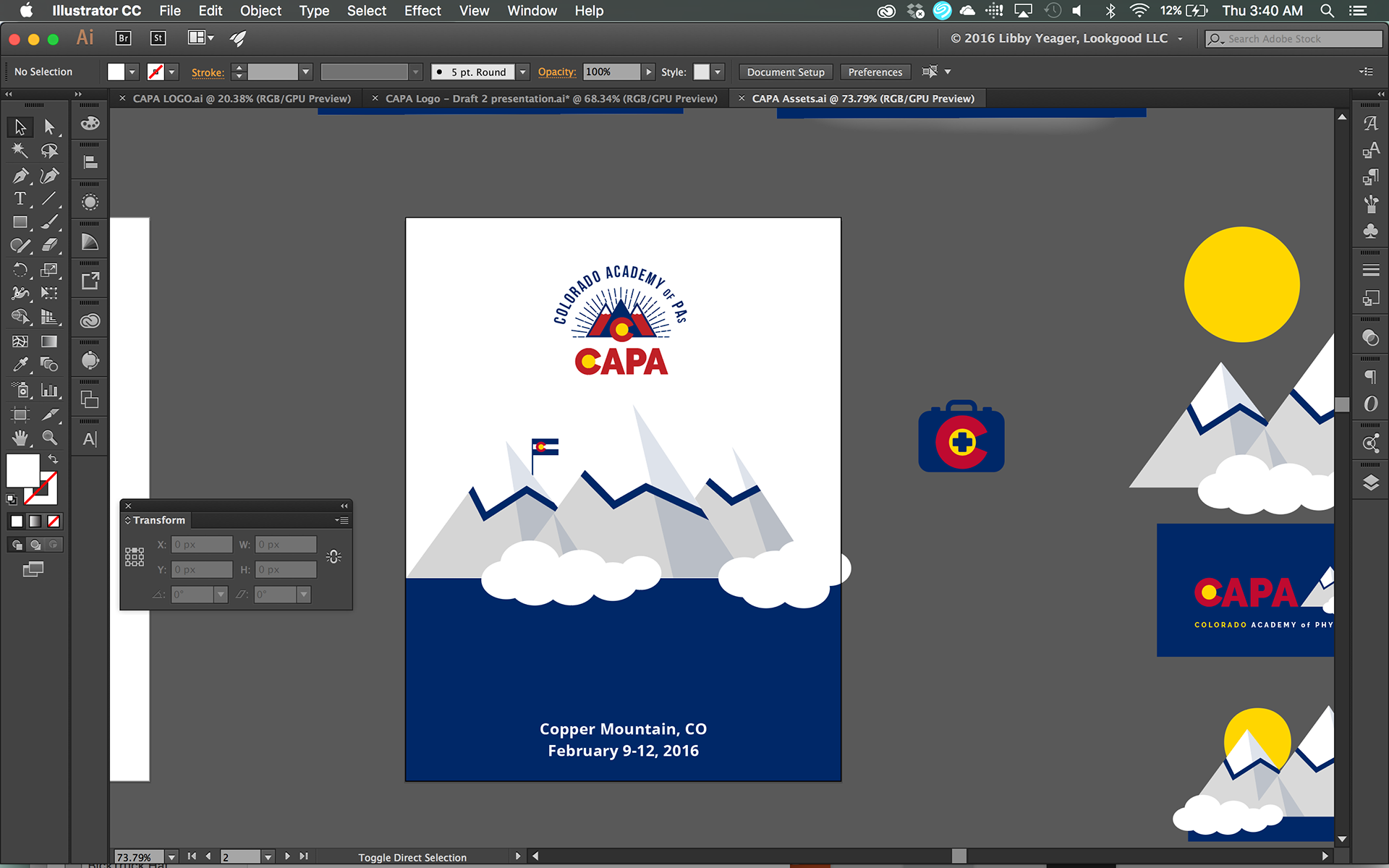This screenshot has height=868, width=1389.
Task: Open the artboard number dropdown
Action: point(268,857)
